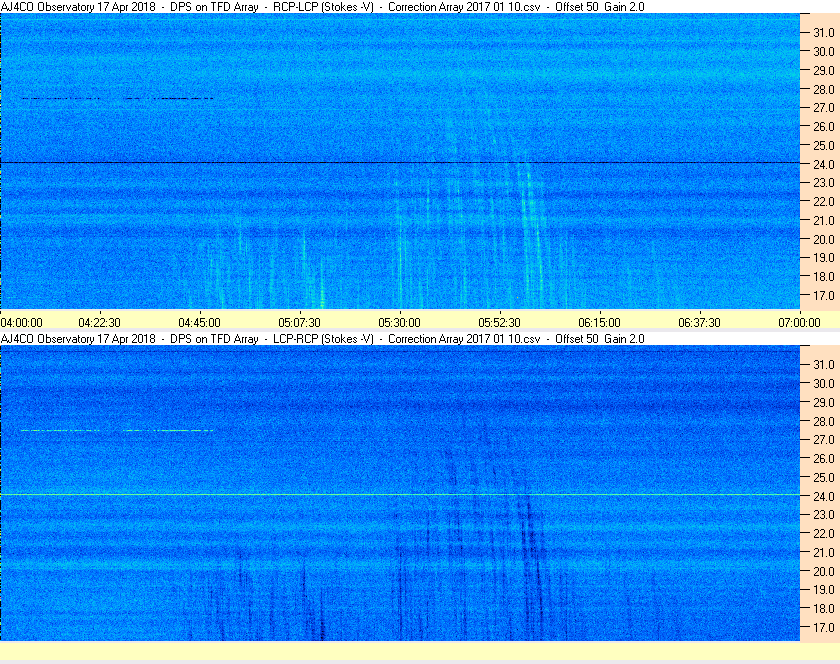Select the 04:22:30 time axis label

[100, 323]
